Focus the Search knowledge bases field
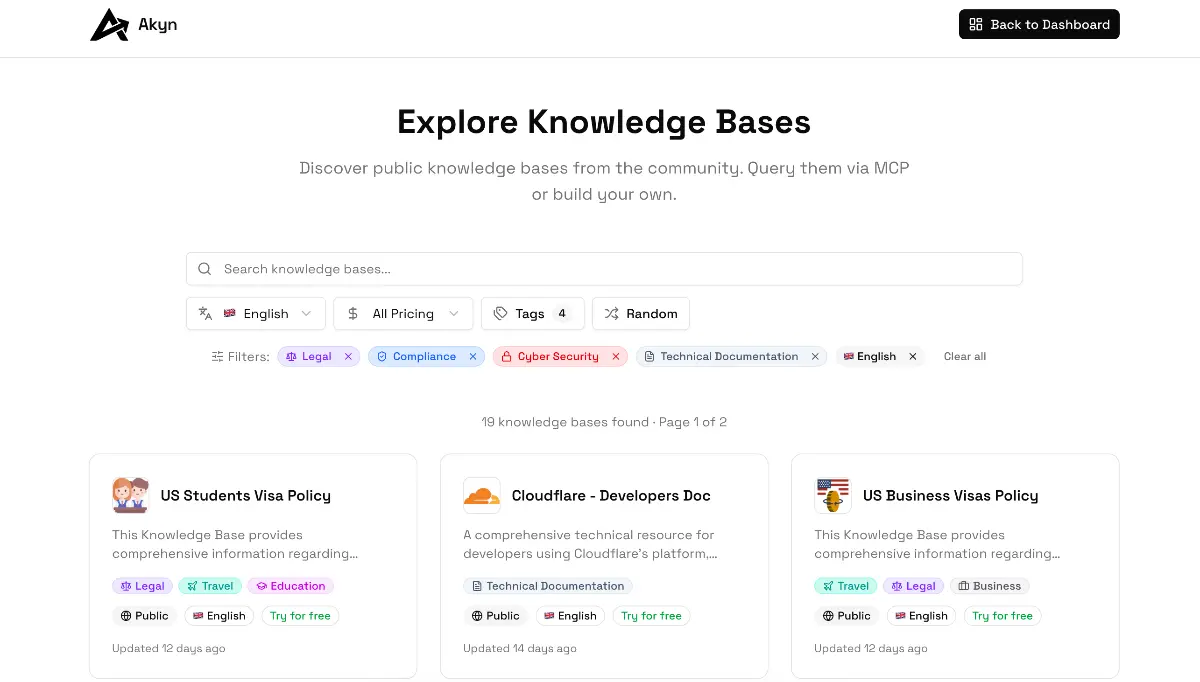This screenshot has width=1200, height=682. pyautogui.click(x=604, y=269)
